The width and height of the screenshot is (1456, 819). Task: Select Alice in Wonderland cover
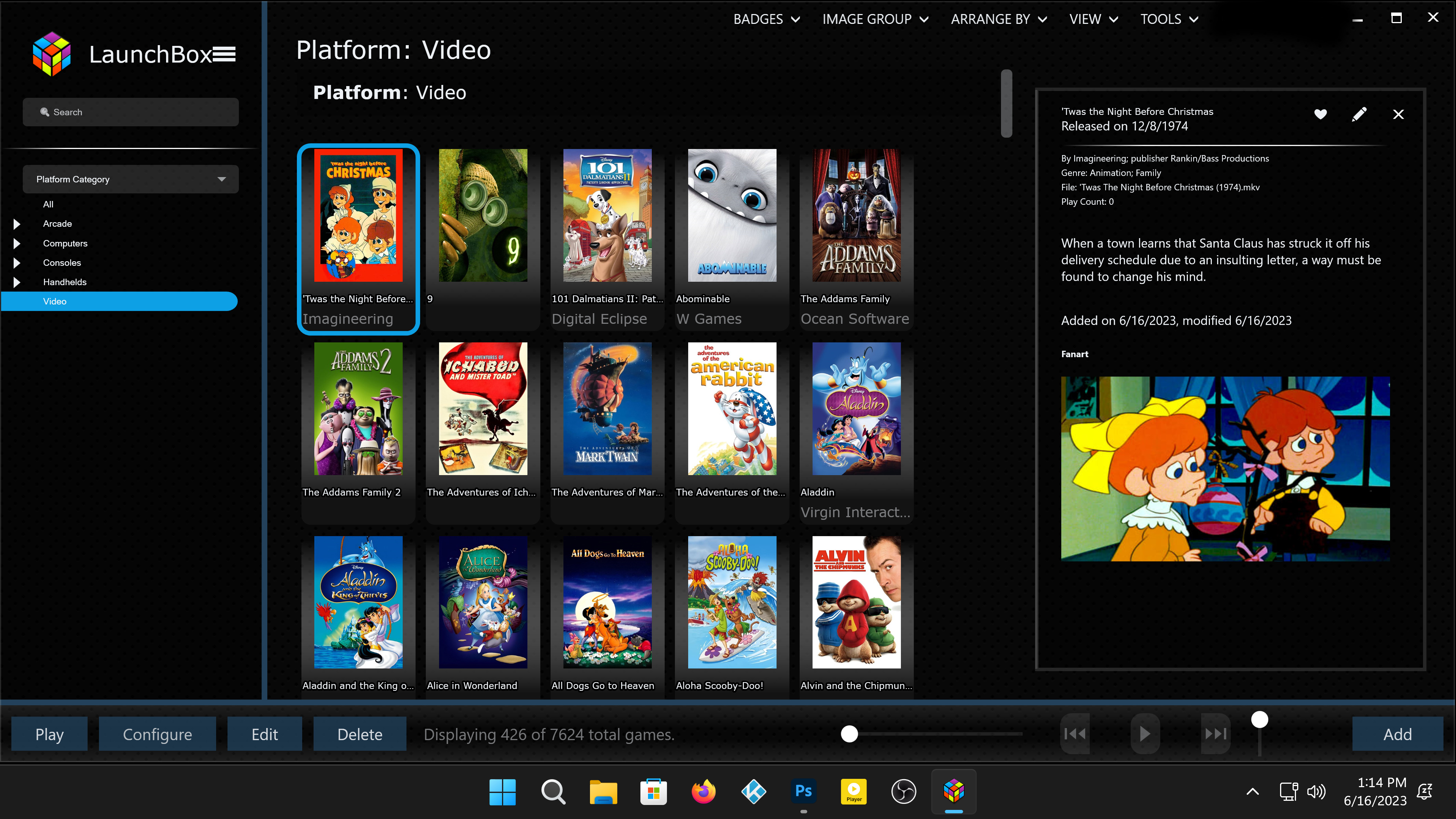[x=483, y=602]
